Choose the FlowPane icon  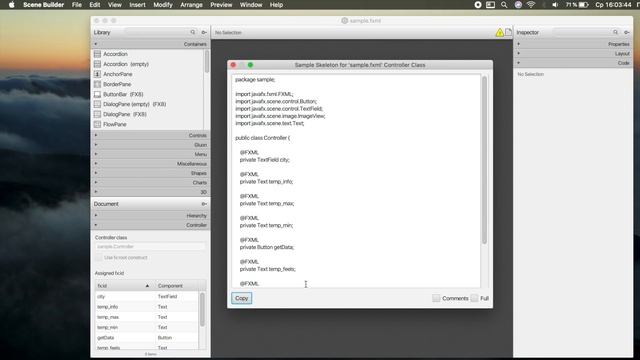tap(97, 124)
